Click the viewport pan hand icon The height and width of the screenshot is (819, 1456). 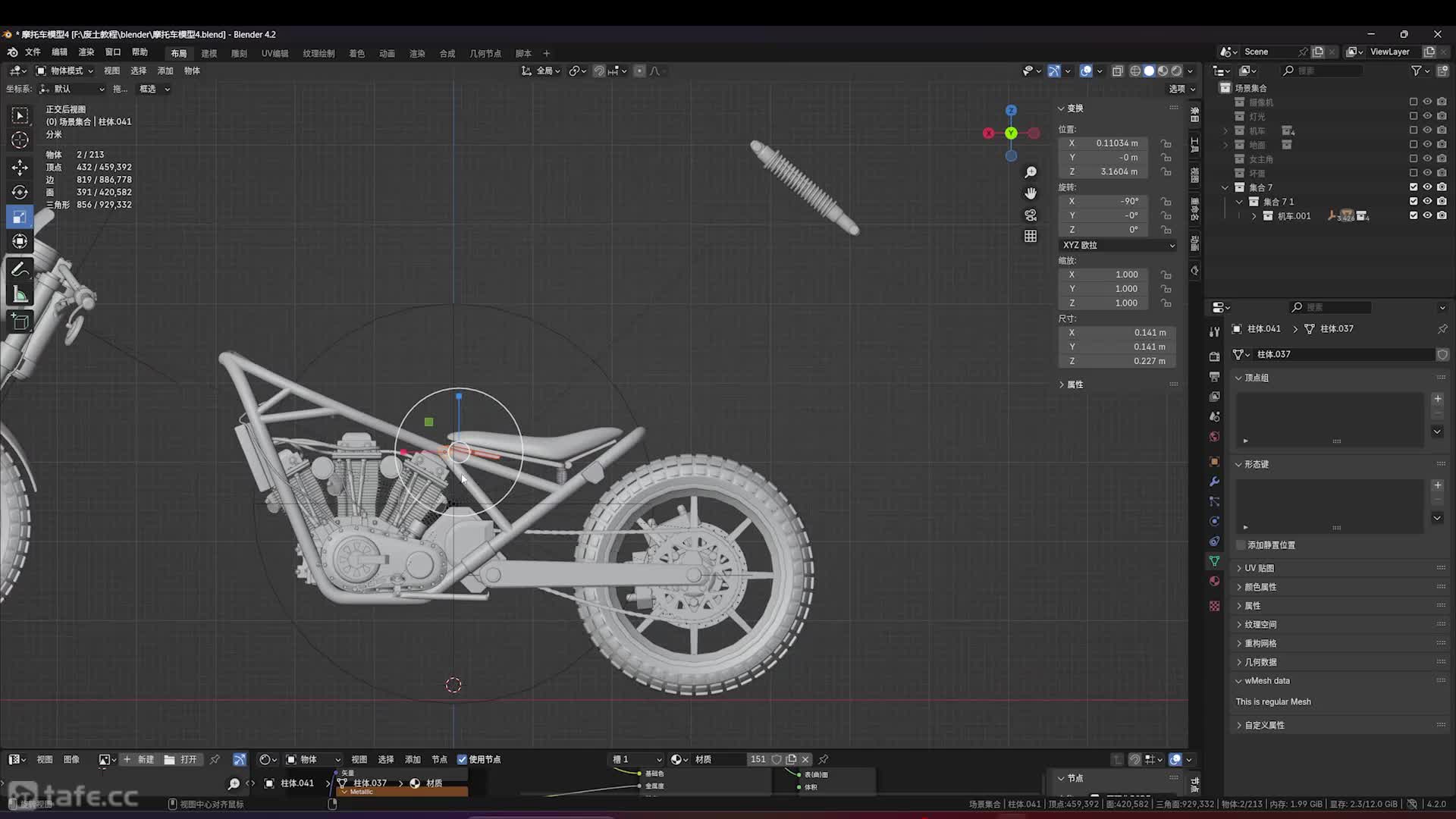1031,193
